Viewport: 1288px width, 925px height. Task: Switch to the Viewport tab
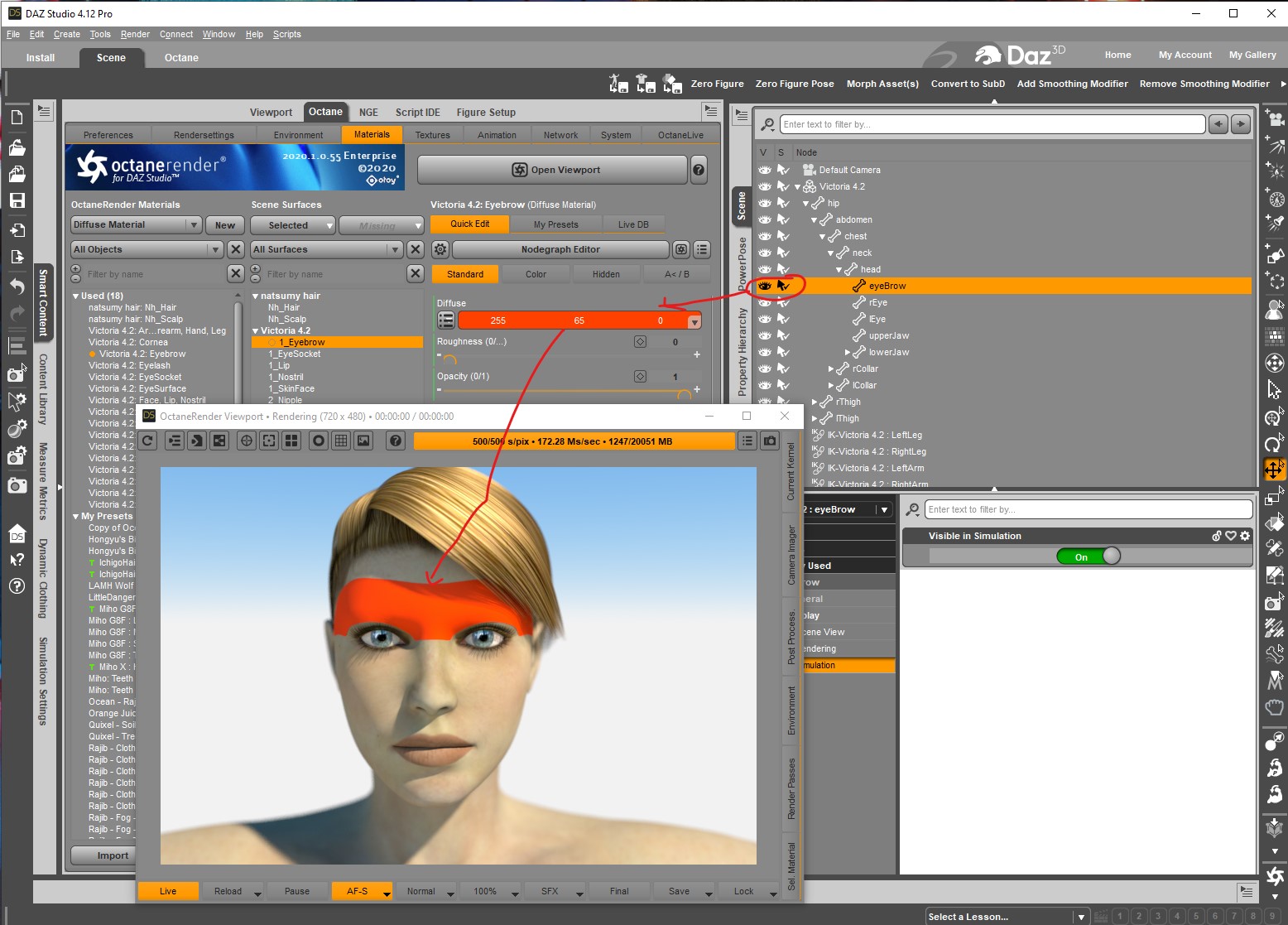[x=271, y=113]
